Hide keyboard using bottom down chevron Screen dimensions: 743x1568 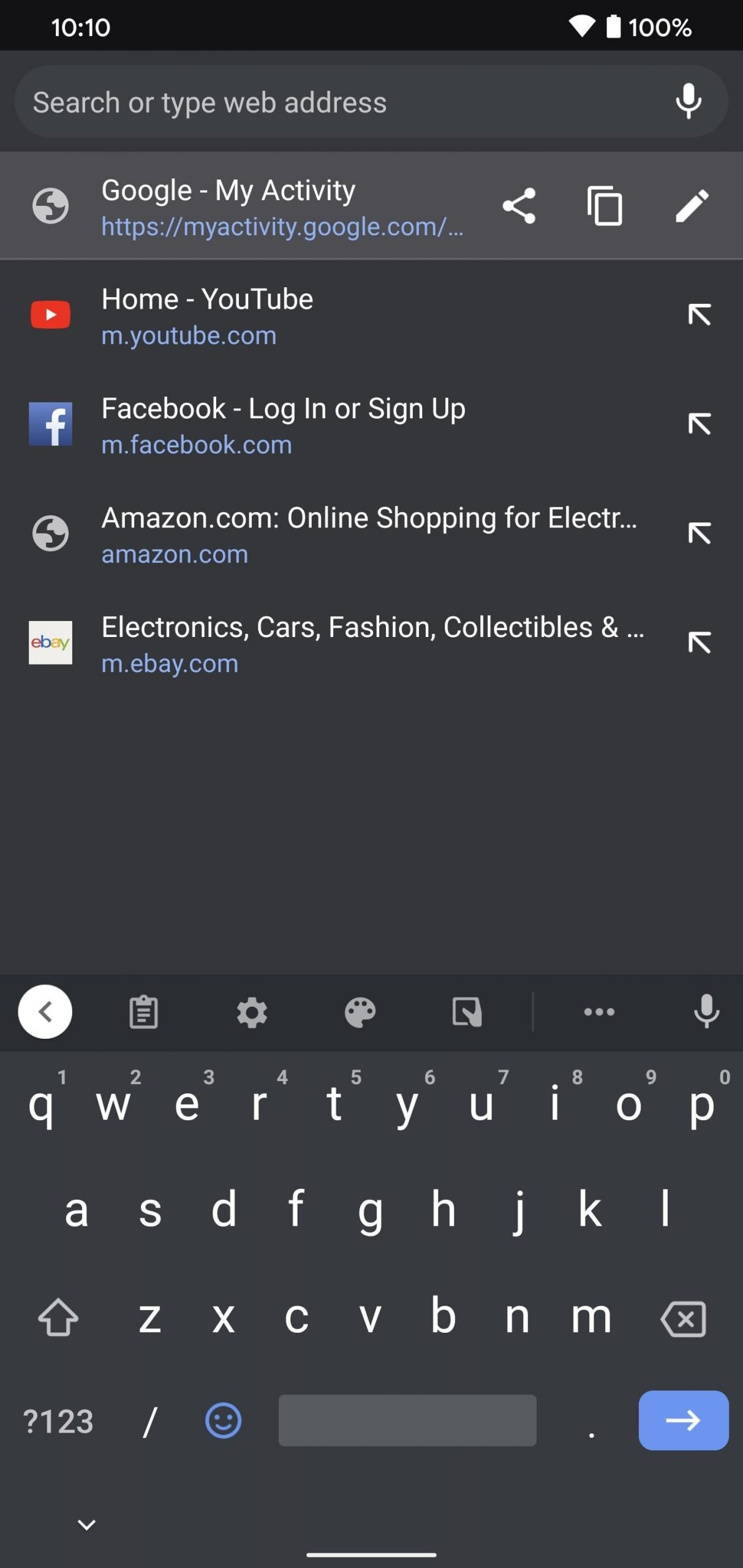(x=87, y=1525)
